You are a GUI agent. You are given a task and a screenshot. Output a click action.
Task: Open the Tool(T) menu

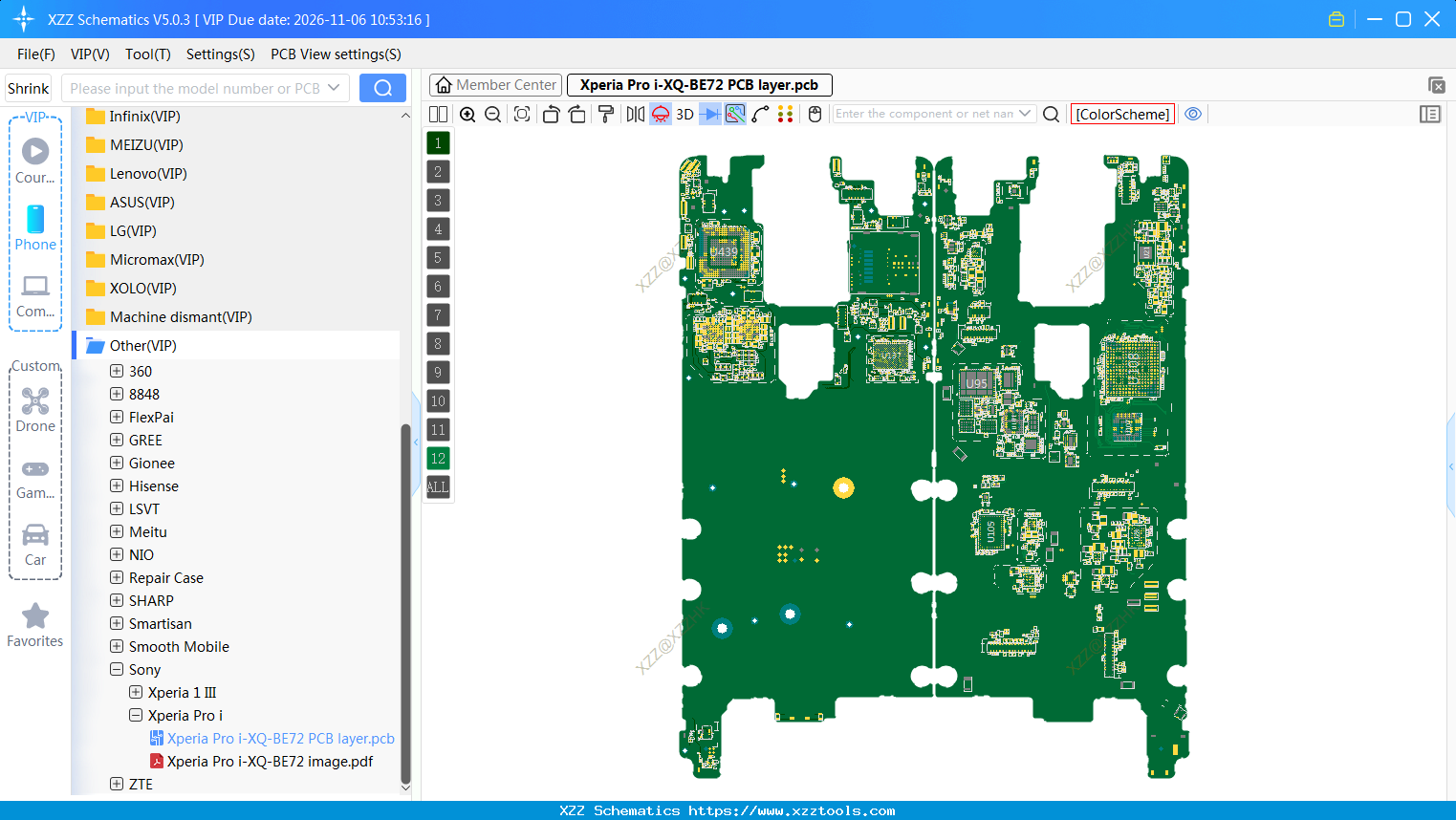[x=147, y=54]
